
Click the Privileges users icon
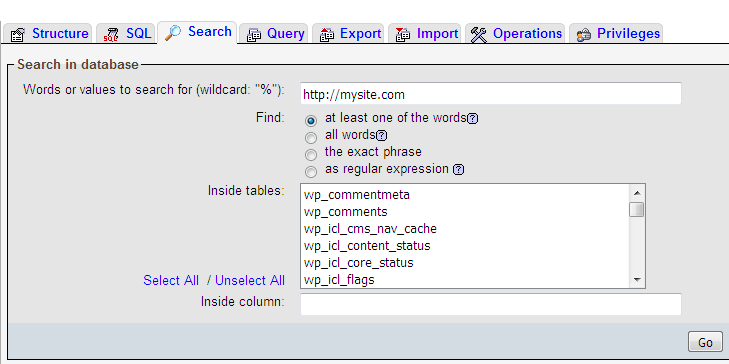pyautogui.click(x=583, y=35)
